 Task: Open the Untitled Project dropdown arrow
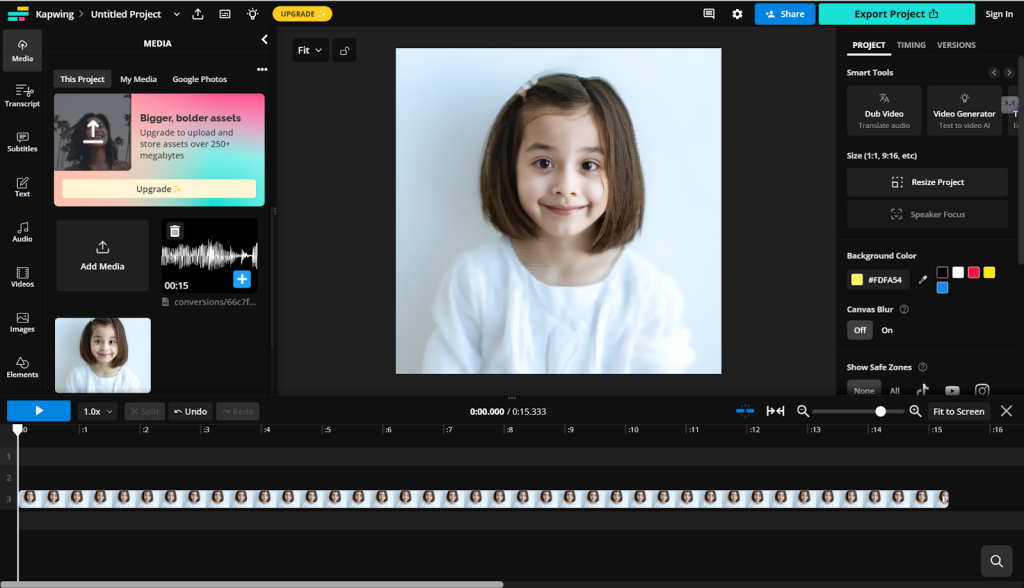pyautogui.click(x=176, y=14)
